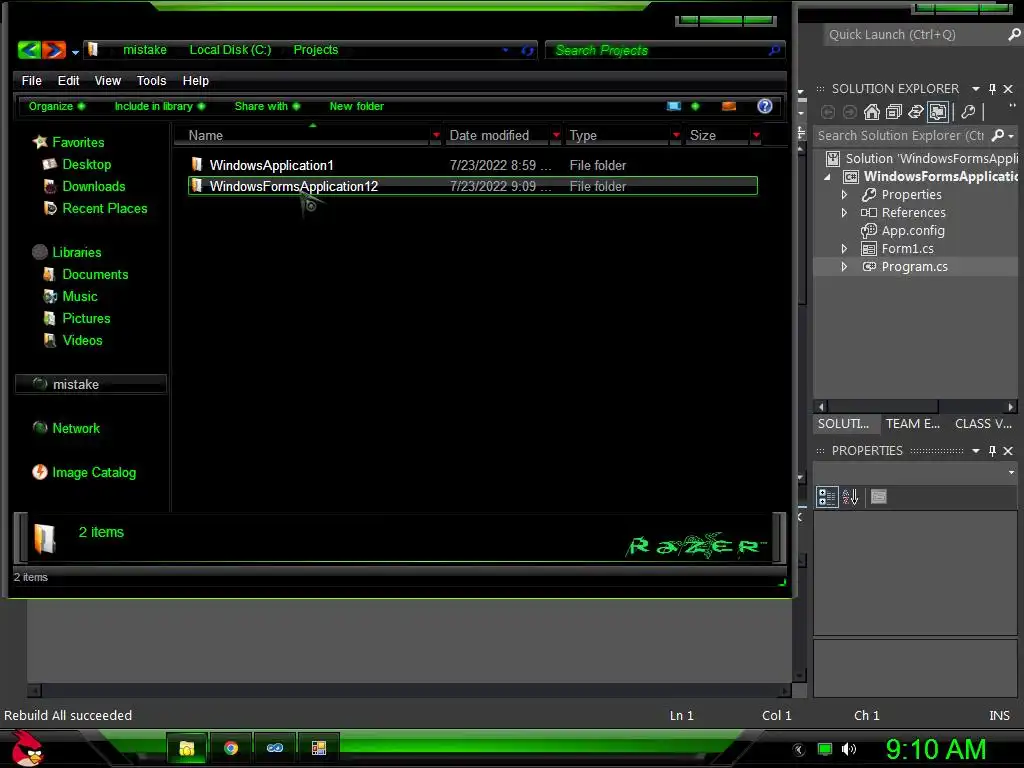
Task: Expand the Properties node in Solution Explorer
Action: click(844, 195)
